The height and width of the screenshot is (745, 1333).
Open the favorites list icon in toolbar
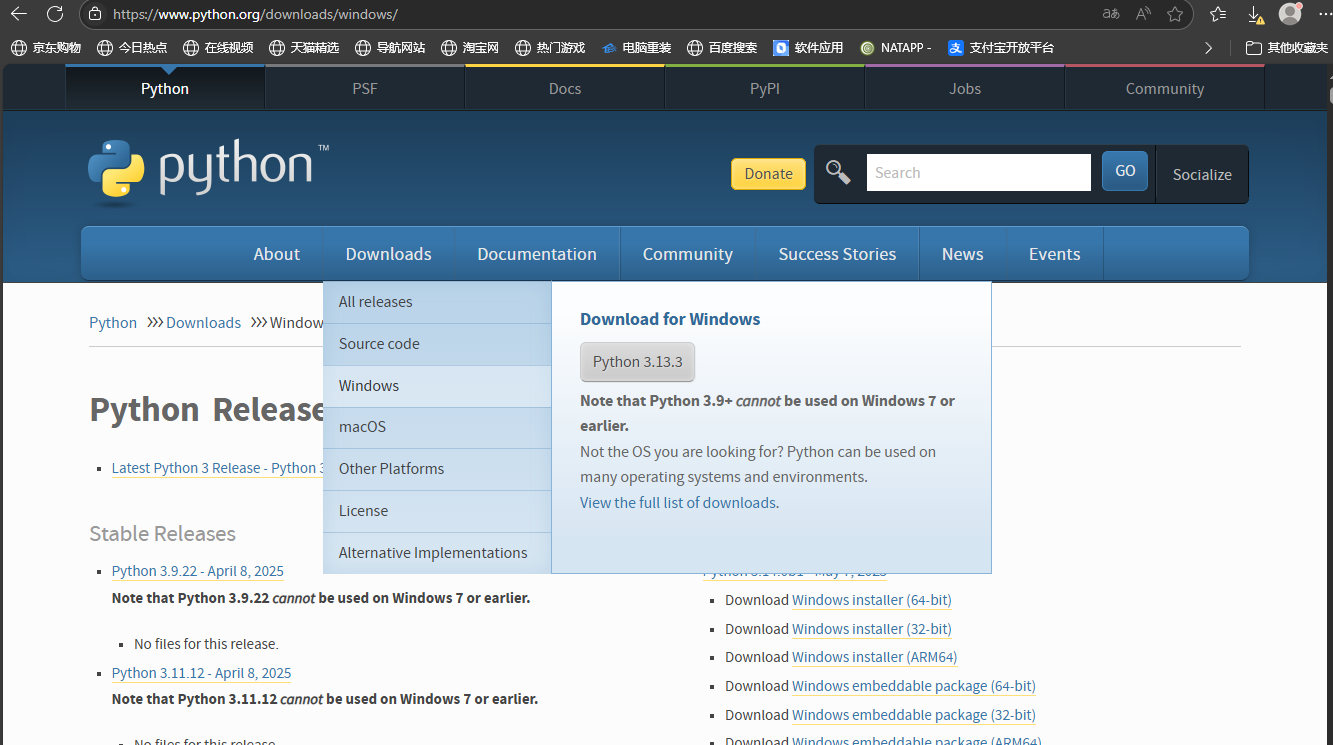pyautogui.click(x=1218, y=14)
